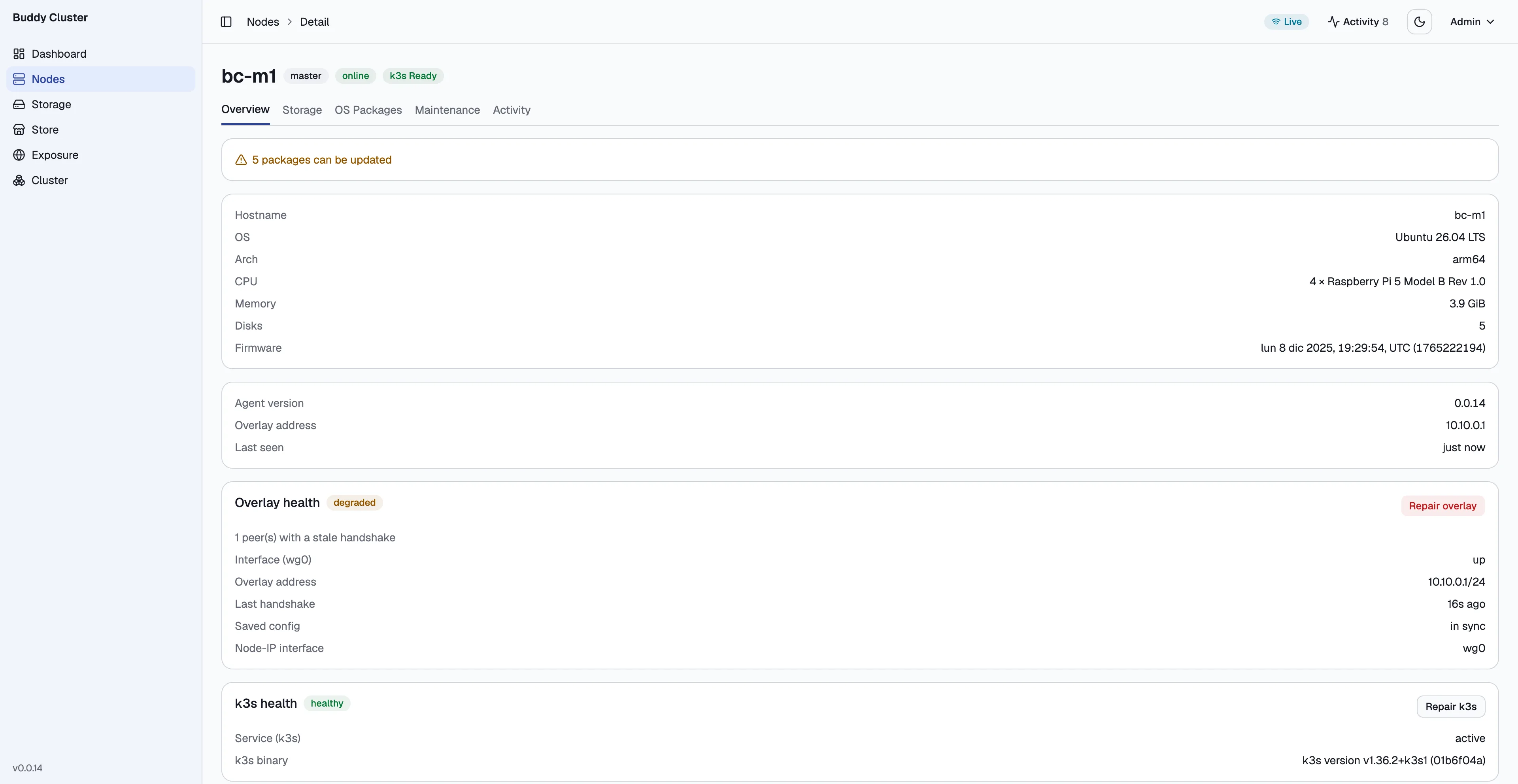This screenshot has height=784, width=1518.
Task: Navigate to Store in sidebar
Action: [101, 130]
